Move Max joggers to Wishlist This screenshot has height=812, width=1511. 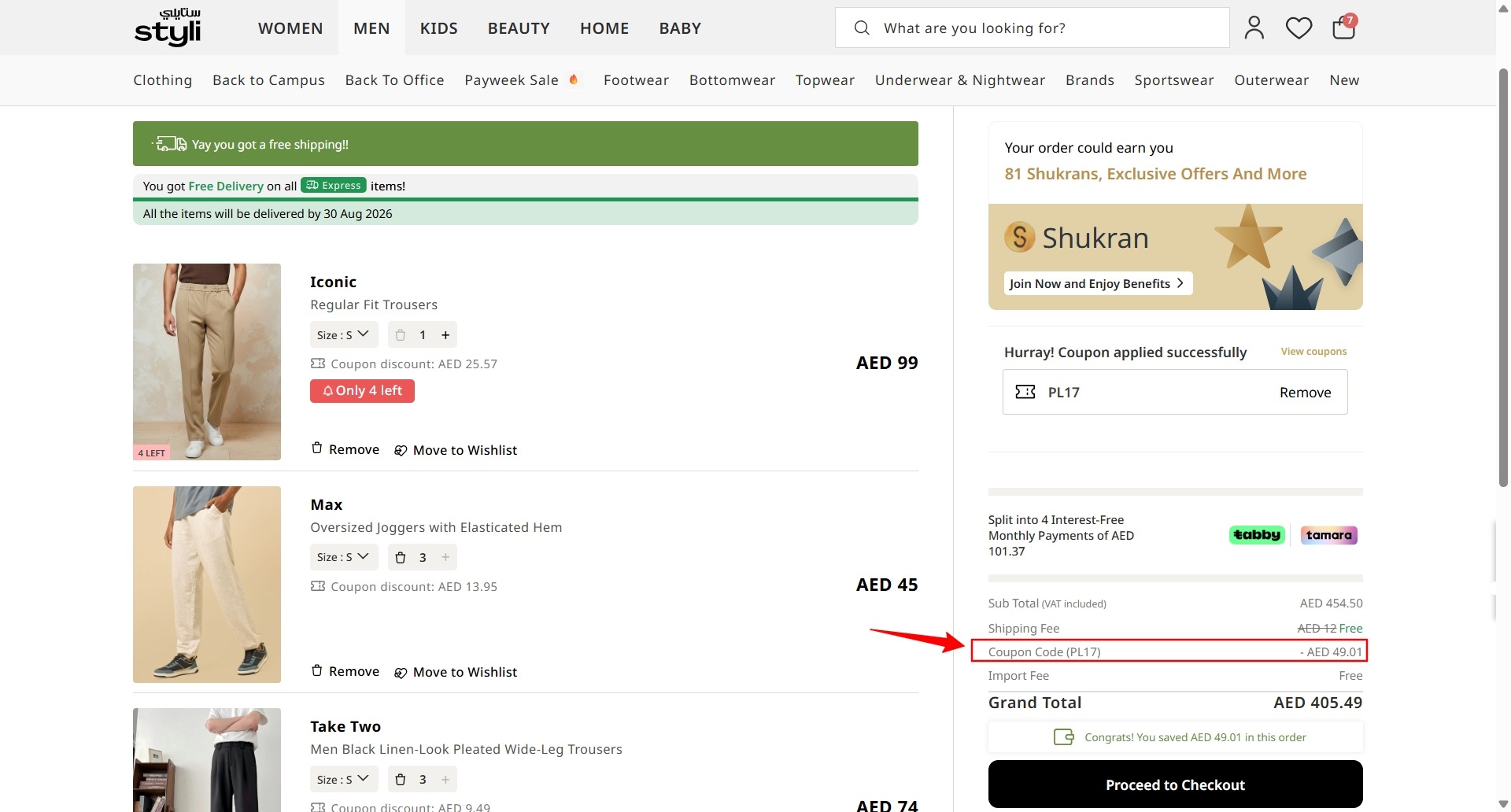456,672
